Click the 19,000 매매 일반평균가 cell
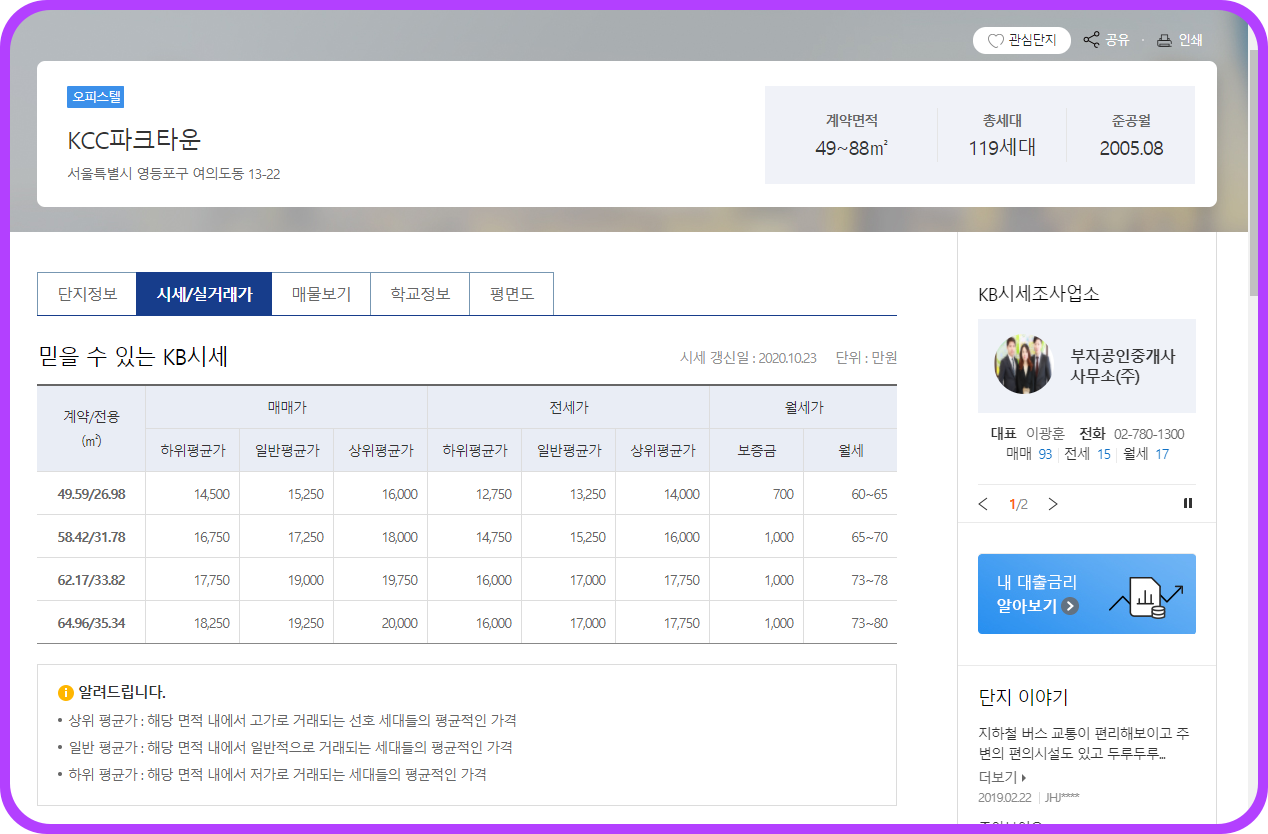 tap(286, 580)
